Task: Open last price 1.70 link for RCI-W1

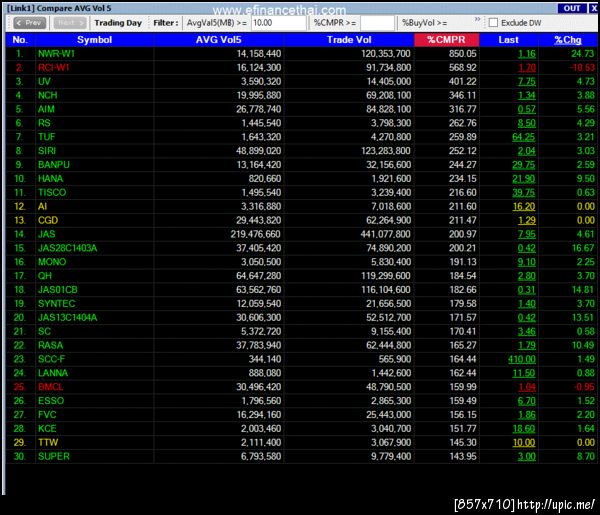Action: coord(527,68)
